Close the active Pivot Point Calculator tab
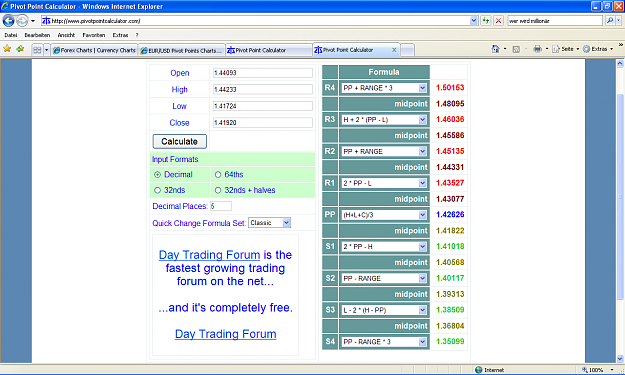This screenshot has height=375, width=625. [x=394, y=50]
